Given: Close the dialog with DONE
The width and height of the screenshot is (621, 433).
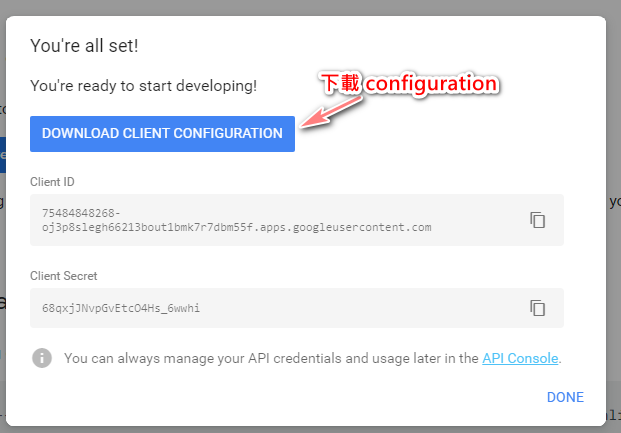Looking at the screenshot, I should click(565, 397).
